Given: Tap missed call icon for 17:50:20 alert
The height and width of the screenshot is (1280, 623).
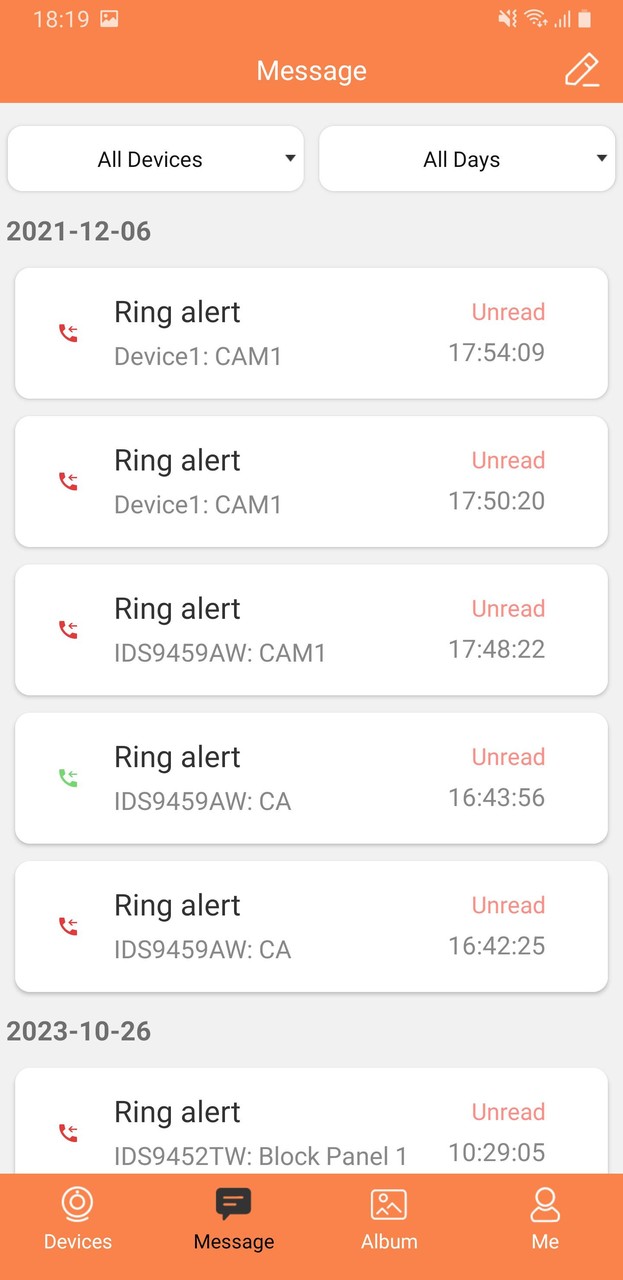Looking at the screenshot, I should pos(68,482).
